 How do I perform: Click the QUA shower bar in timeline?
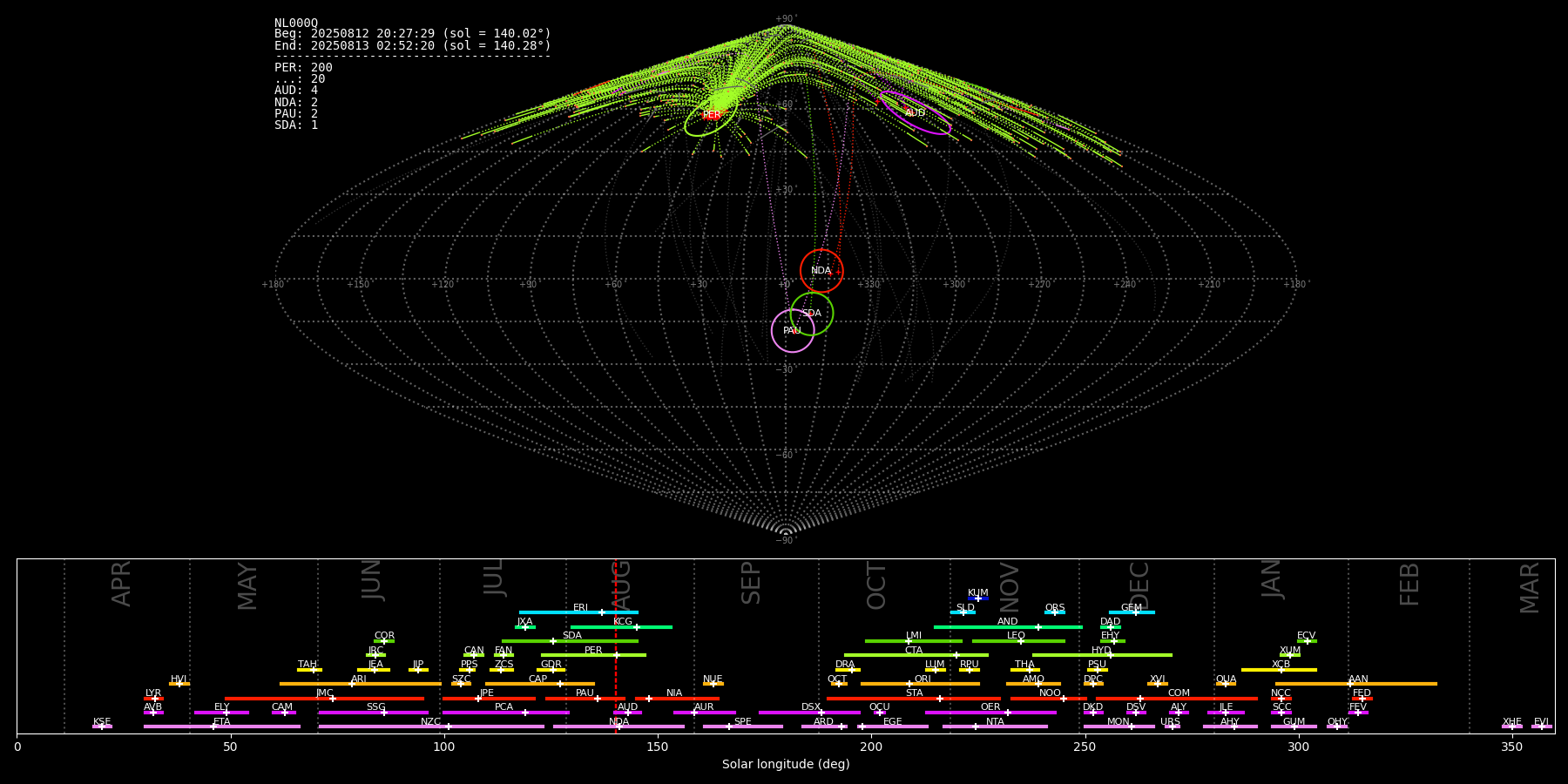pyautogui.click(x=1226, y=684)
